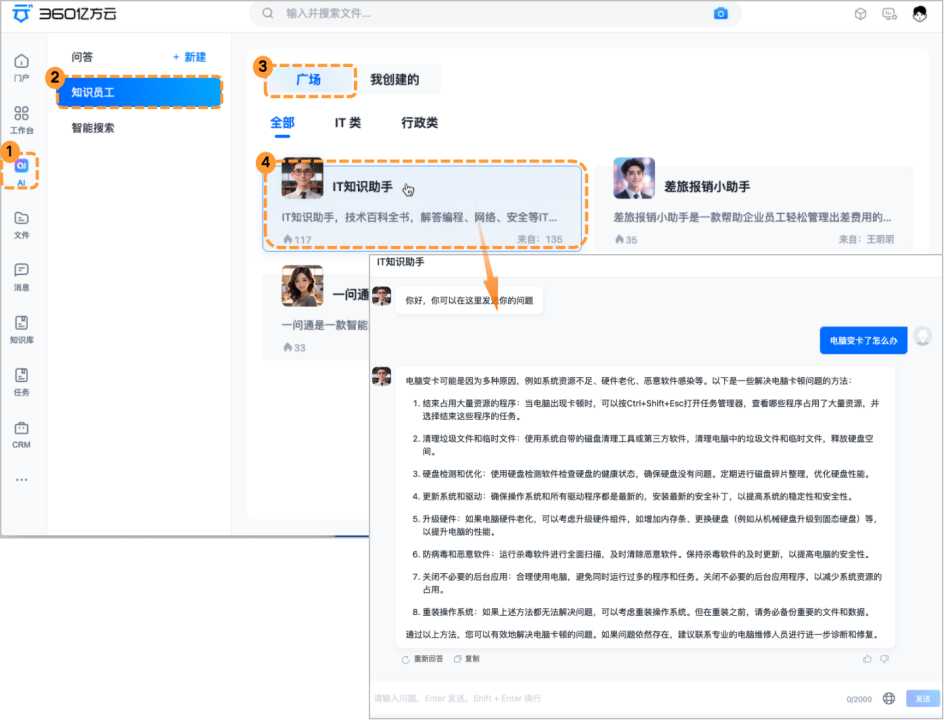944x720 pixels.
Task: Open the 消息 messages sidebar icon
Action: pos(22,277)
